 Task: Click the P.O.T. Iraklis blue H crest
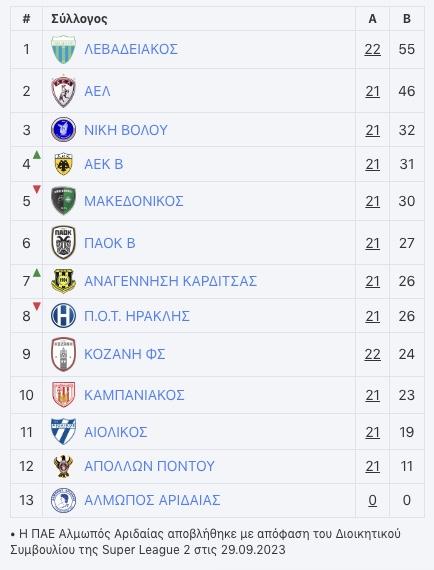(x=63, y=316)
